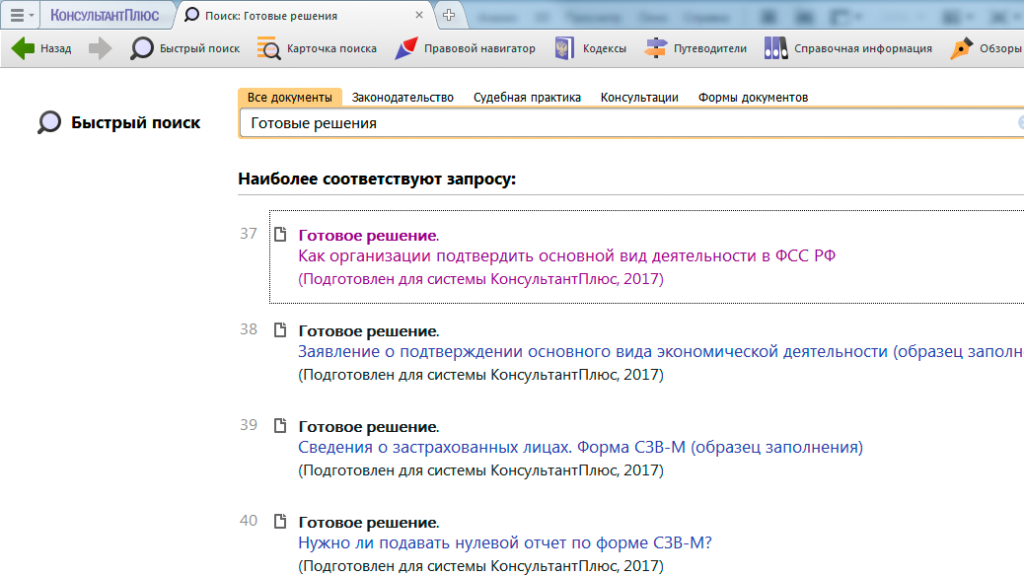The width and height of the screenshot is (1024, 576).
Task: Click the gray Forward arrow icon
Action: (100, 48)
